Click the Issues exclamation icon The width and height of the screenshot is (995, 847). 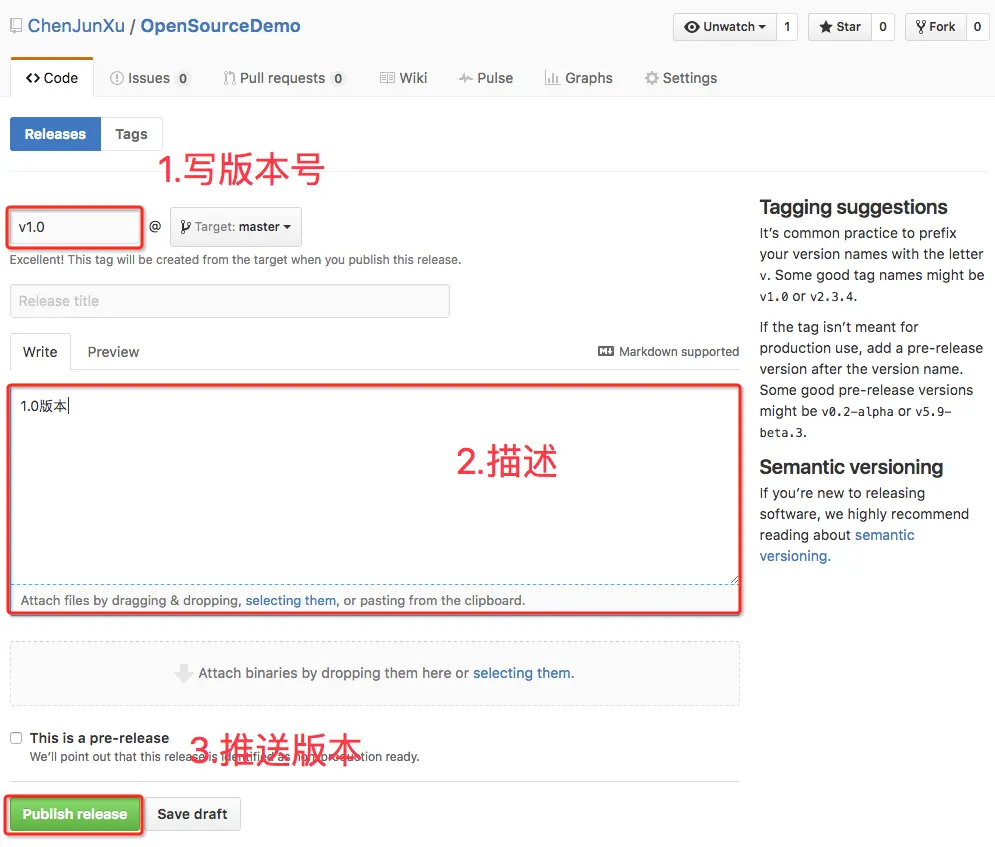pyautogui.click(x=117, y=78)
